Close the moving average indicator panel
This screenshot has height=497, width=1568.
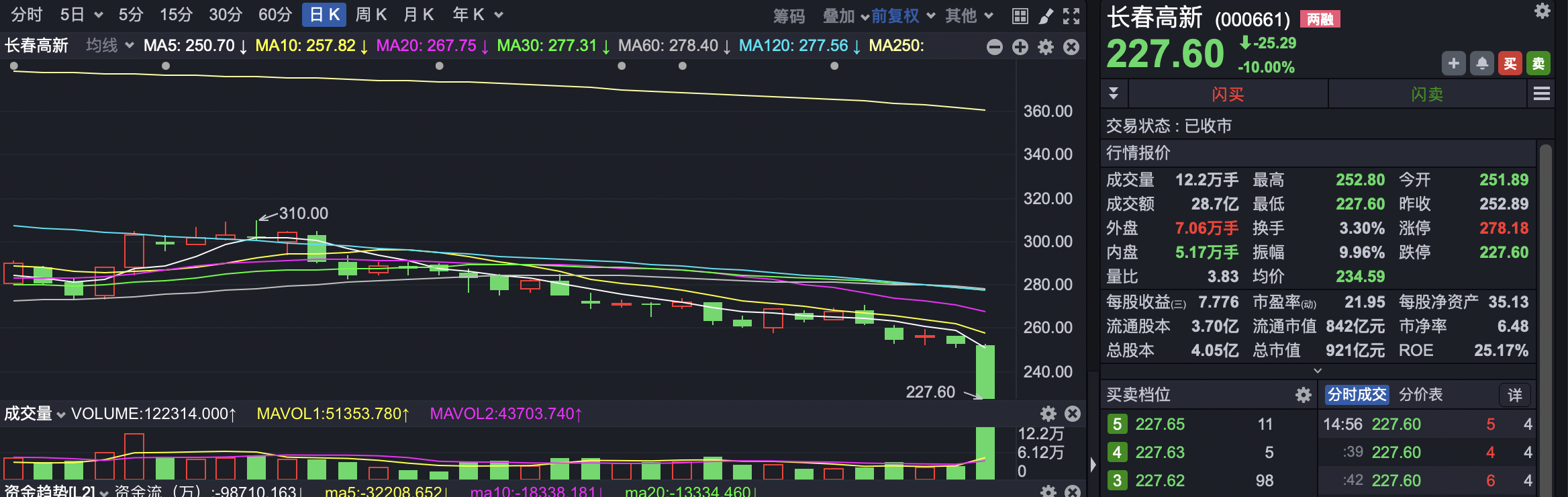(x=1071, y=46)
